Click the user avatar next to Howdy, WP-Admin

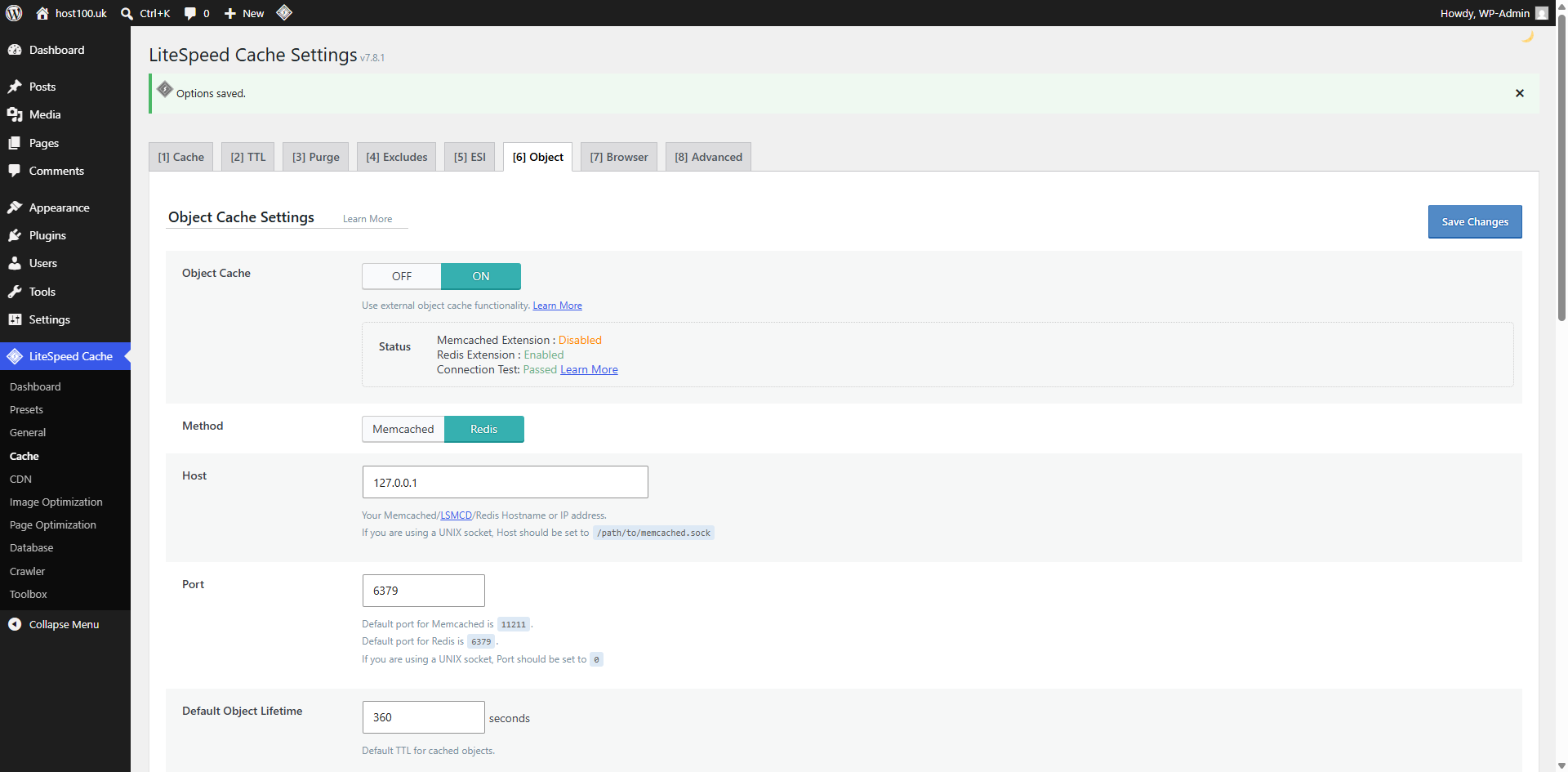click(1542, 13)
